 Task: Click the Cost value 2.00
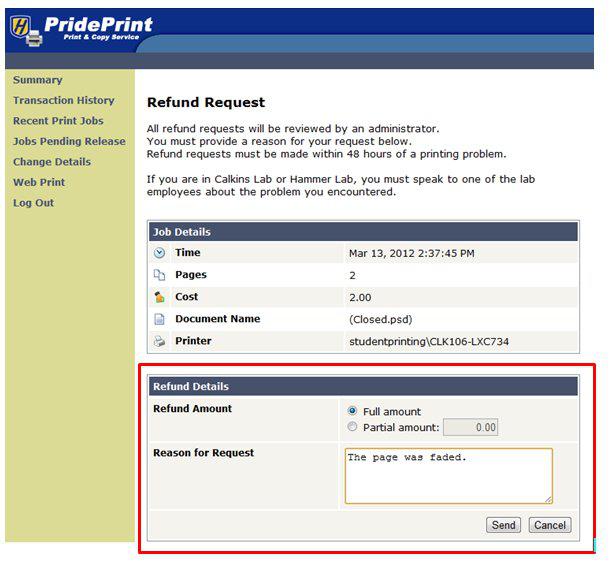coord(360,297)
